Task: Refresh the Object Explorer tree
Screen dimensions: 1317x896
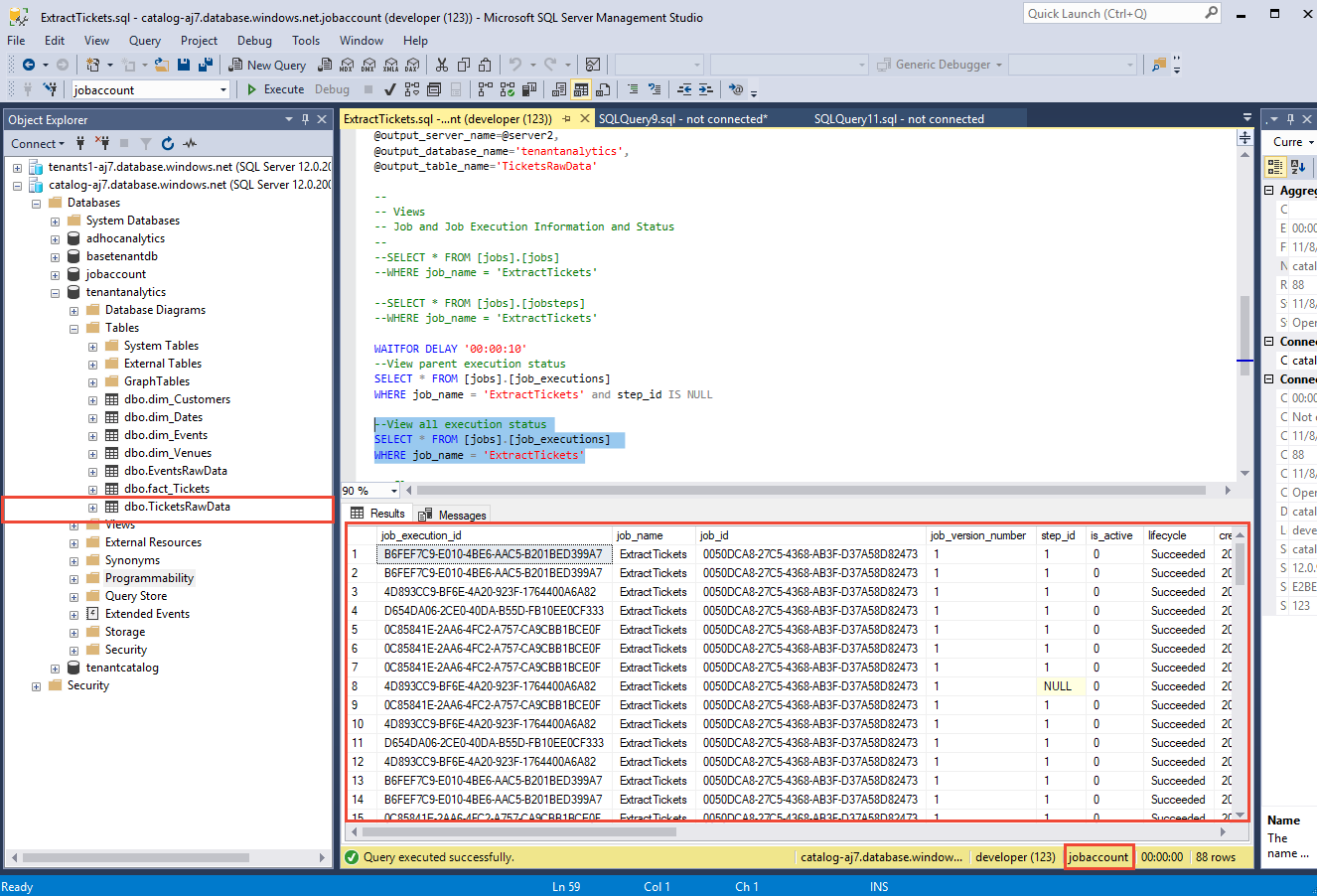Action: click(168, 143)
